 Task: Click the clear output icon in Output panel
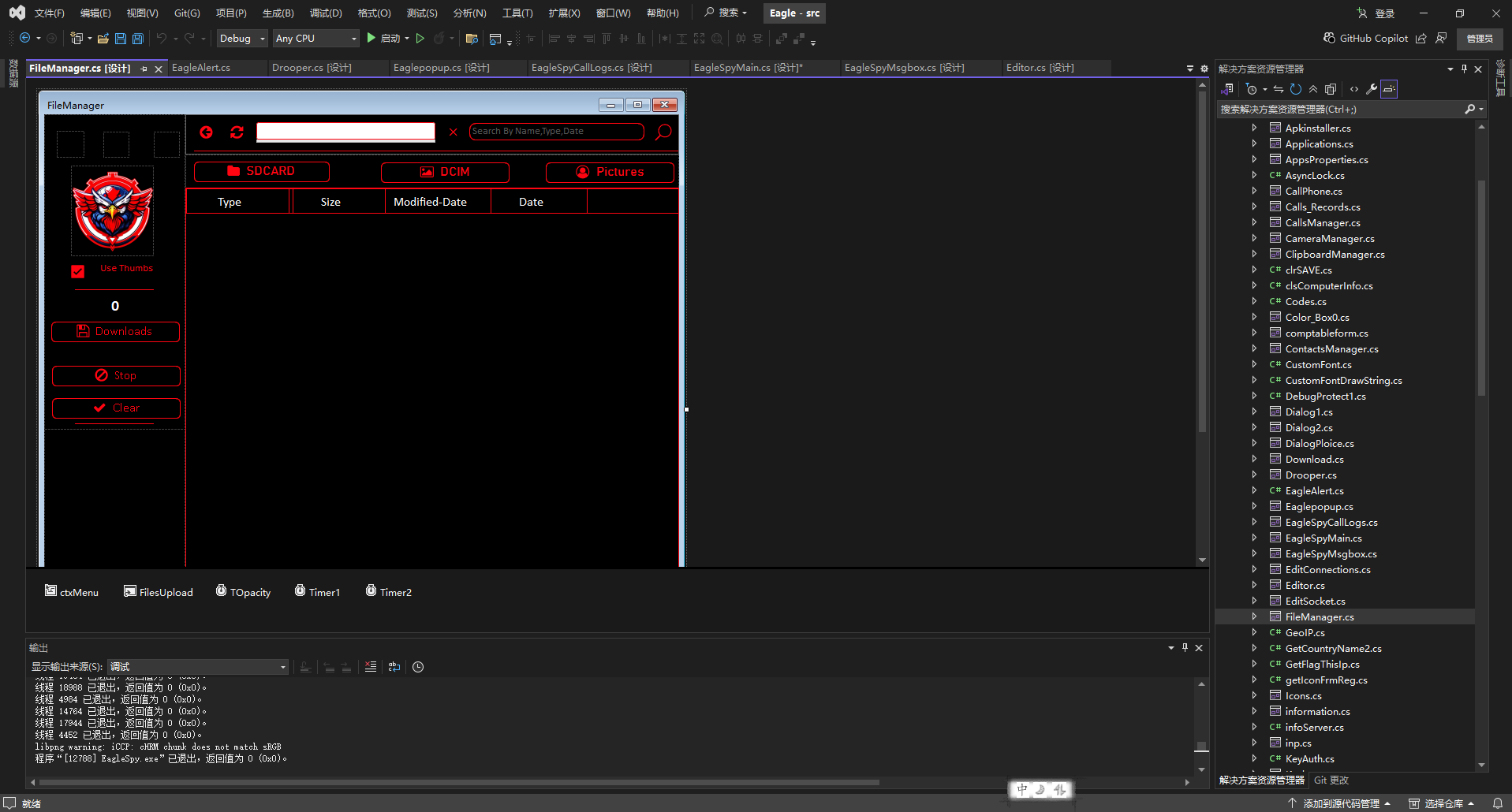point(371,667)
